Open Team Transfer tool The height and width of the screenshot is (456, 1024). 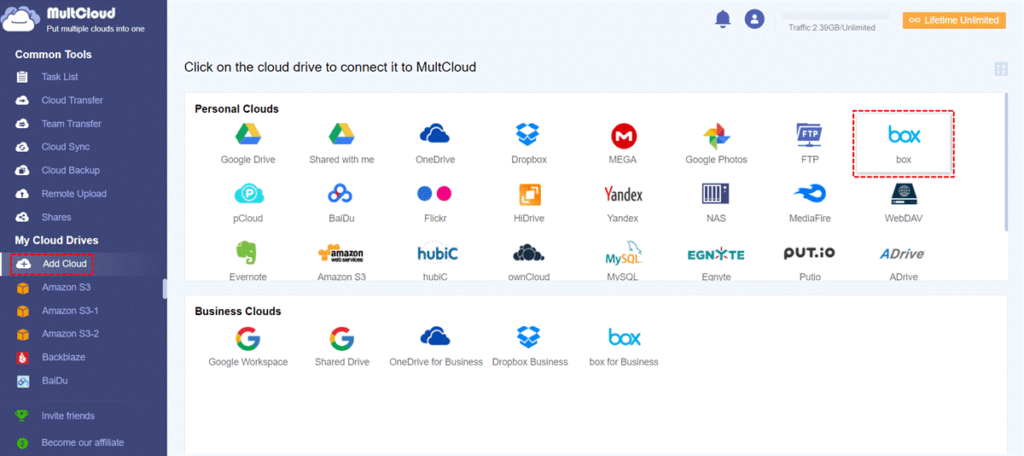(x=71, y=123)
